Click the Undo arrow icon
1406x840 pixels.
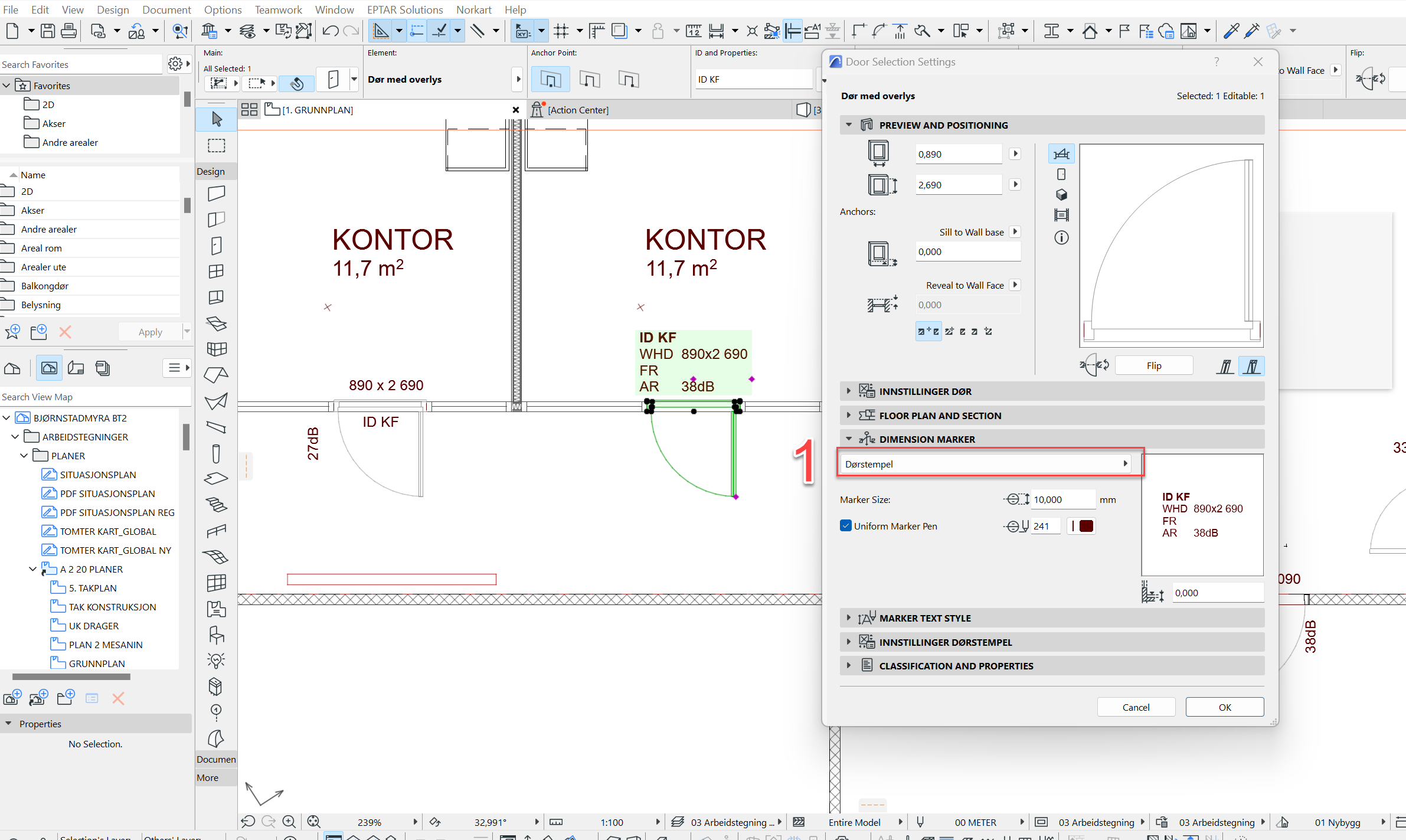coord(330,31)
